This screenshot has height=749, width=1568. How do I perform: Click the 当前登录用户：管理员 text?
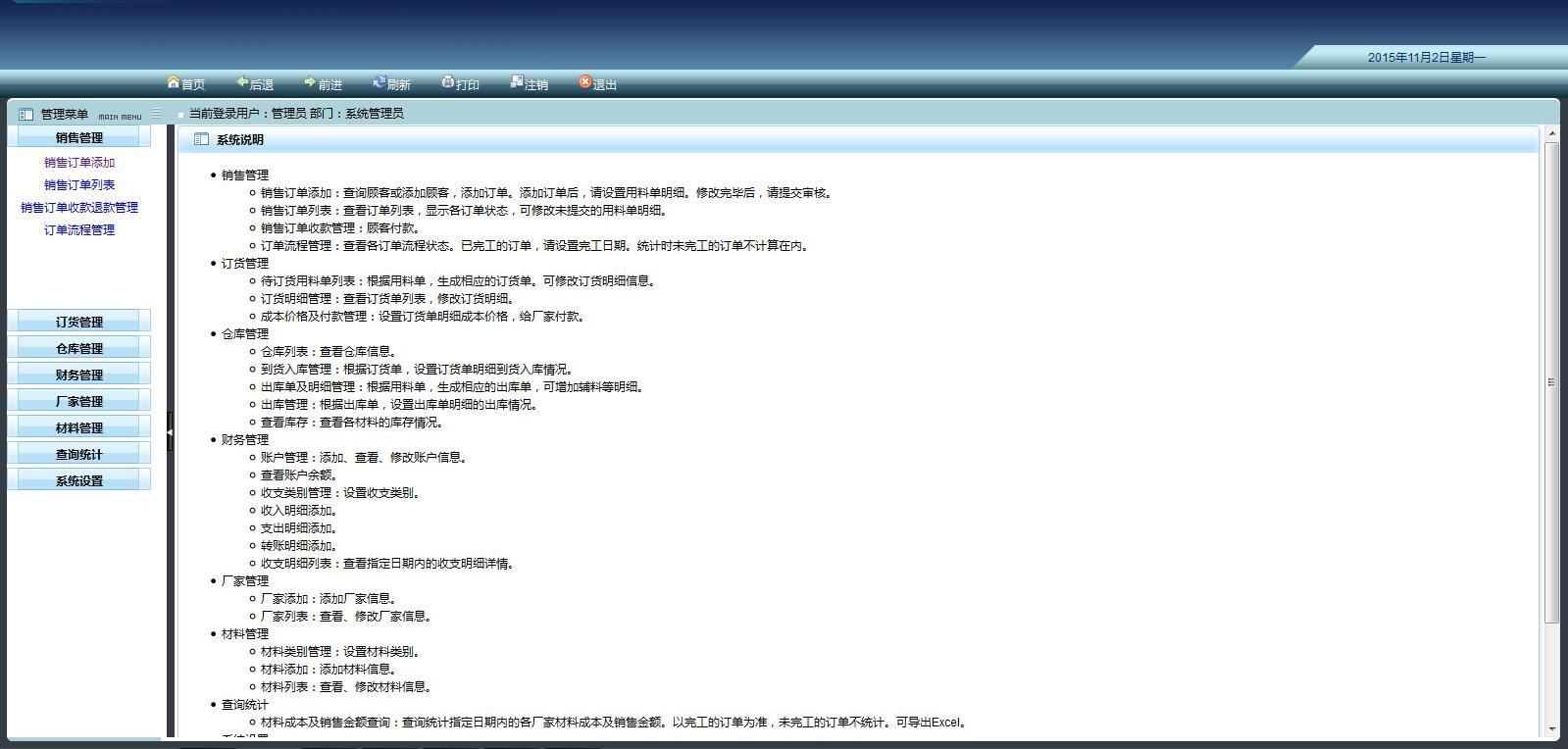(x=248, y=114)
